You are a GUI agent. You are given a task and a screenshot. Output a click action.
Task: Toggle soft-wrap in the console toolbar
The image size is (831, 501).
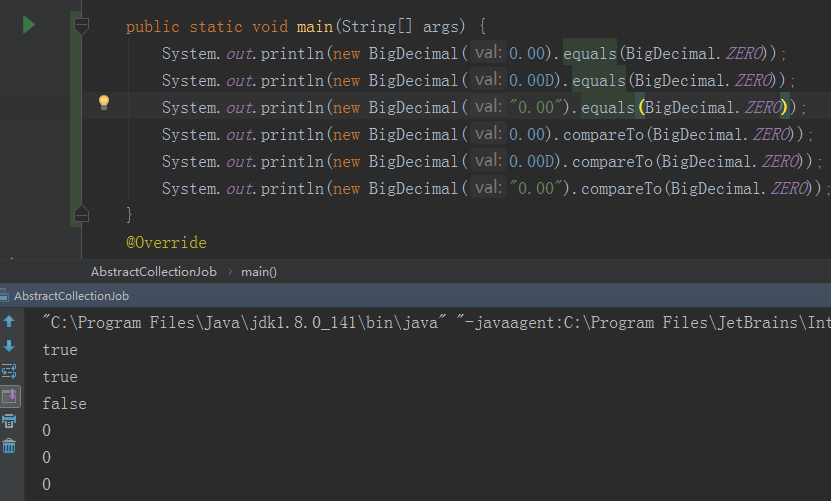click(9, 371)
